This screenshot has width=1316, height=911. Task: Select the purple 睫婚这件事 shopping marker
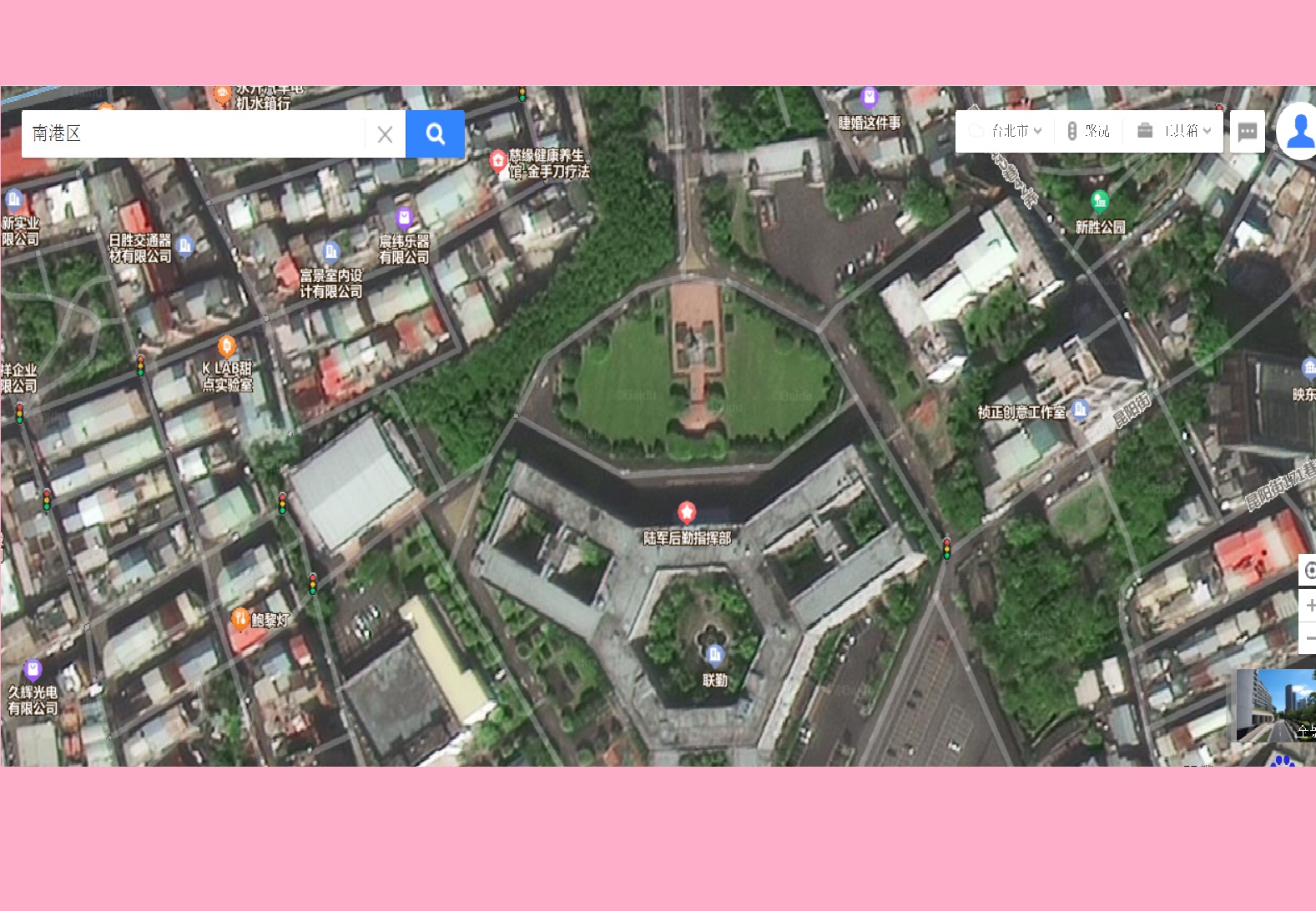click(870, 98)
